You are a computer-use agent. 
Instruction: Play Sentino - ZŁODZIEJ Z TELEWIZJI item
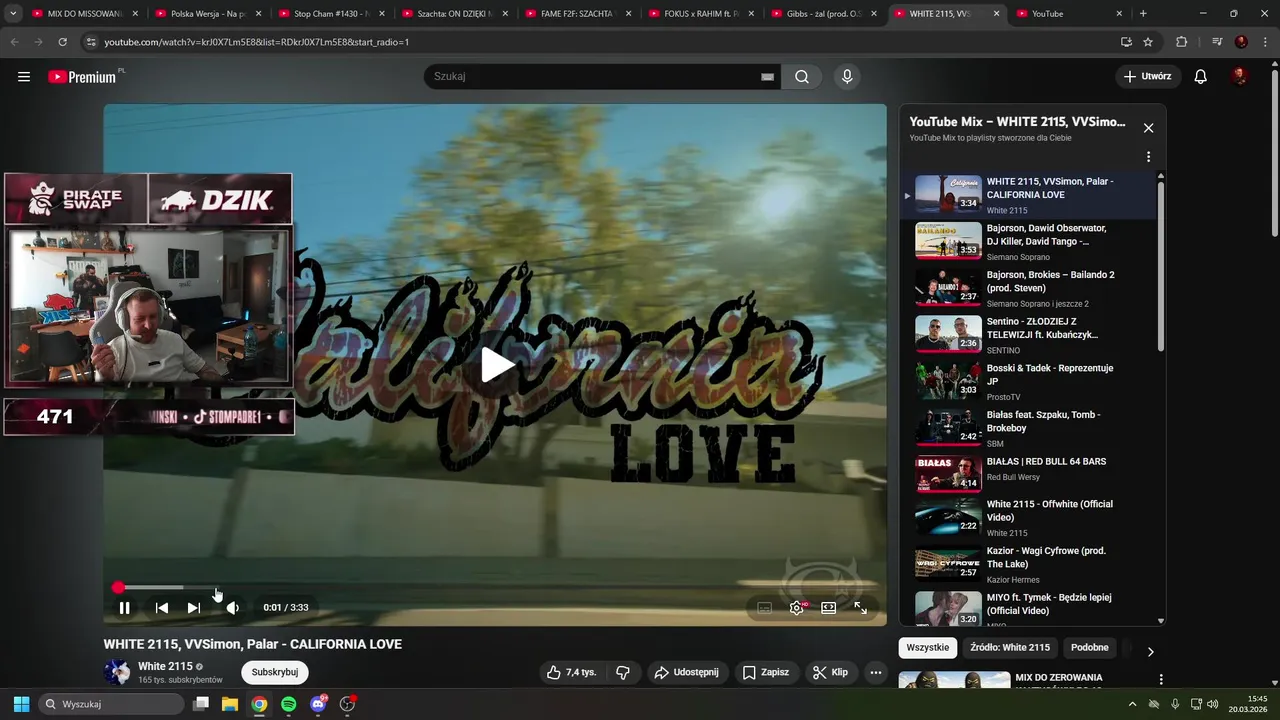tap(1030, 335)
